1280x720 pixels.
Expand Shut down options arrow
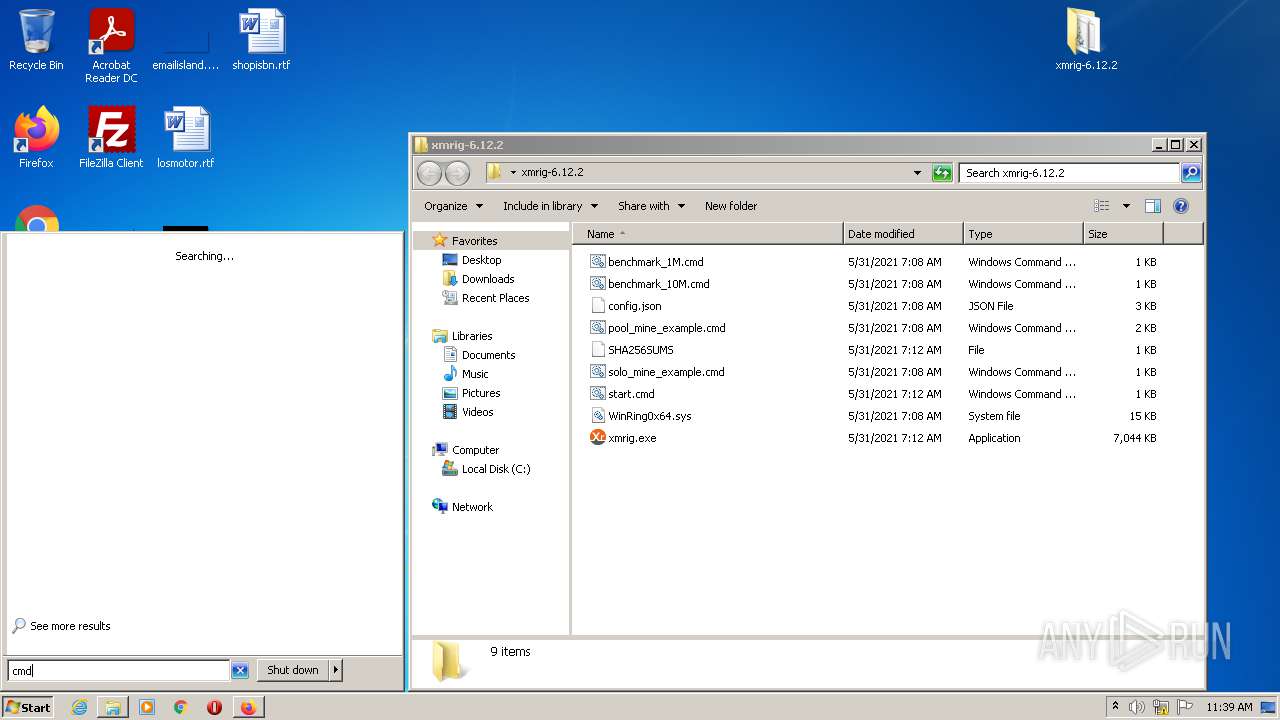point(335,670)
